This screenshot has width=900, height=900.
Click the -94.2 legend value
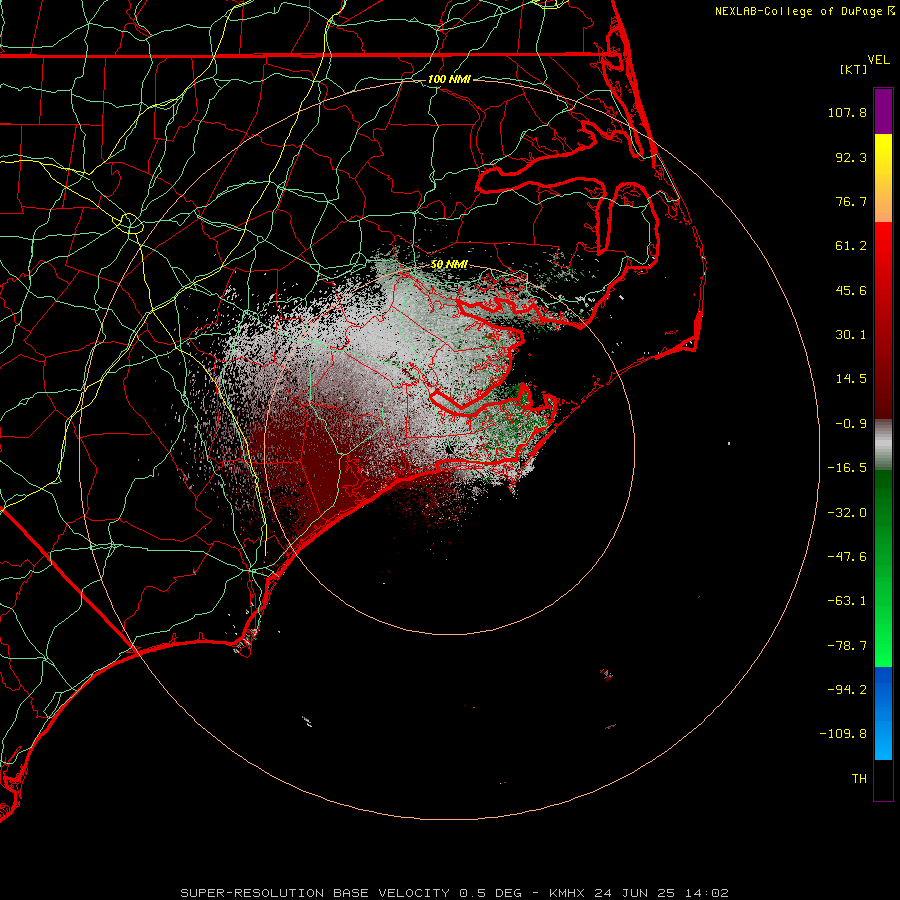coord(847,689)
